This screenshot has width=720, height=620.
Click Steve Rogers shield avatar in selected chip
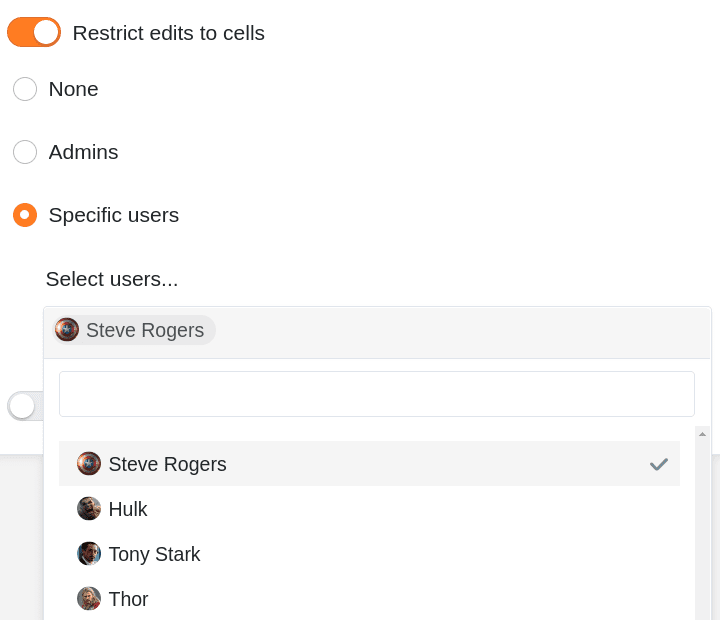[67, 330]
